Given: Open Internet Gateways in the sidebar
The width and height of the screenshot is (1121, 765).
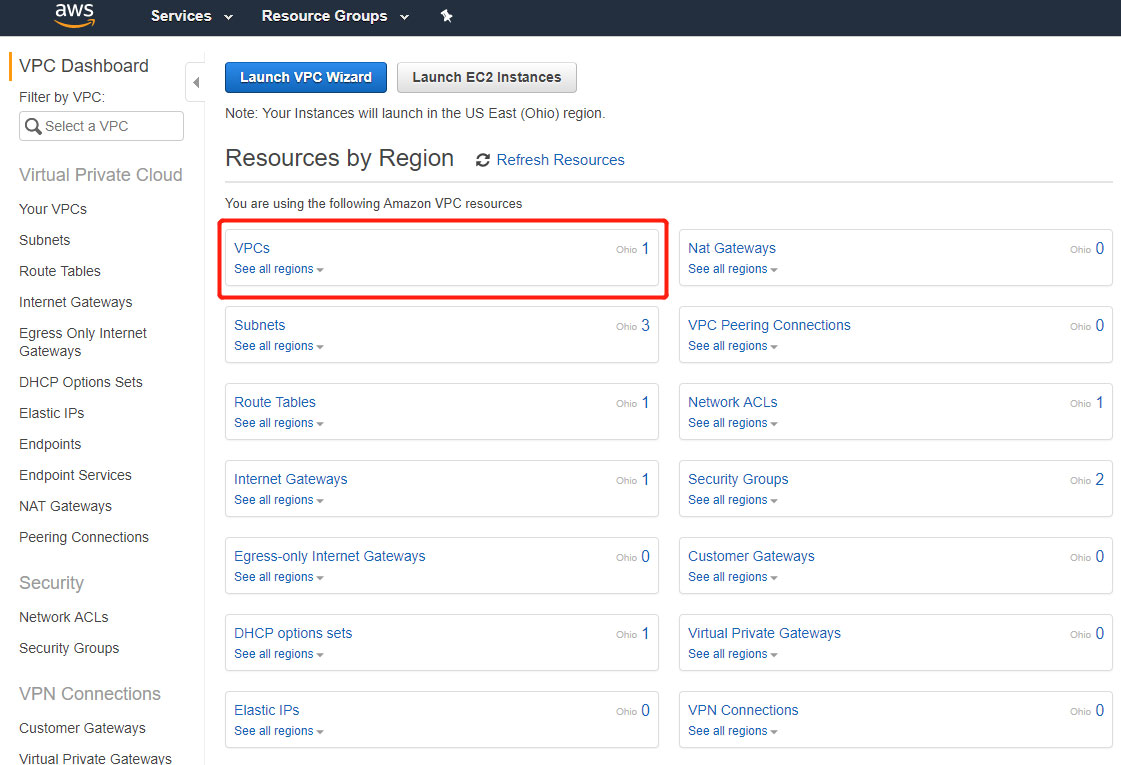Looking at the screenshot, I should [75, 302].
